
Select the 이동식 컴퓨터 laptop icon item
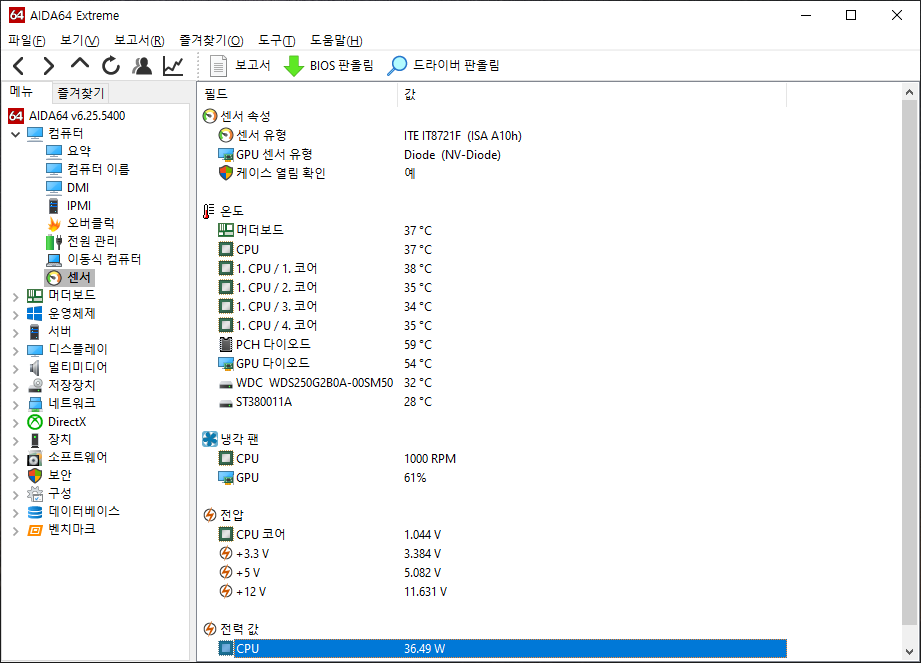pyautogui.click(x=54, y=260)
